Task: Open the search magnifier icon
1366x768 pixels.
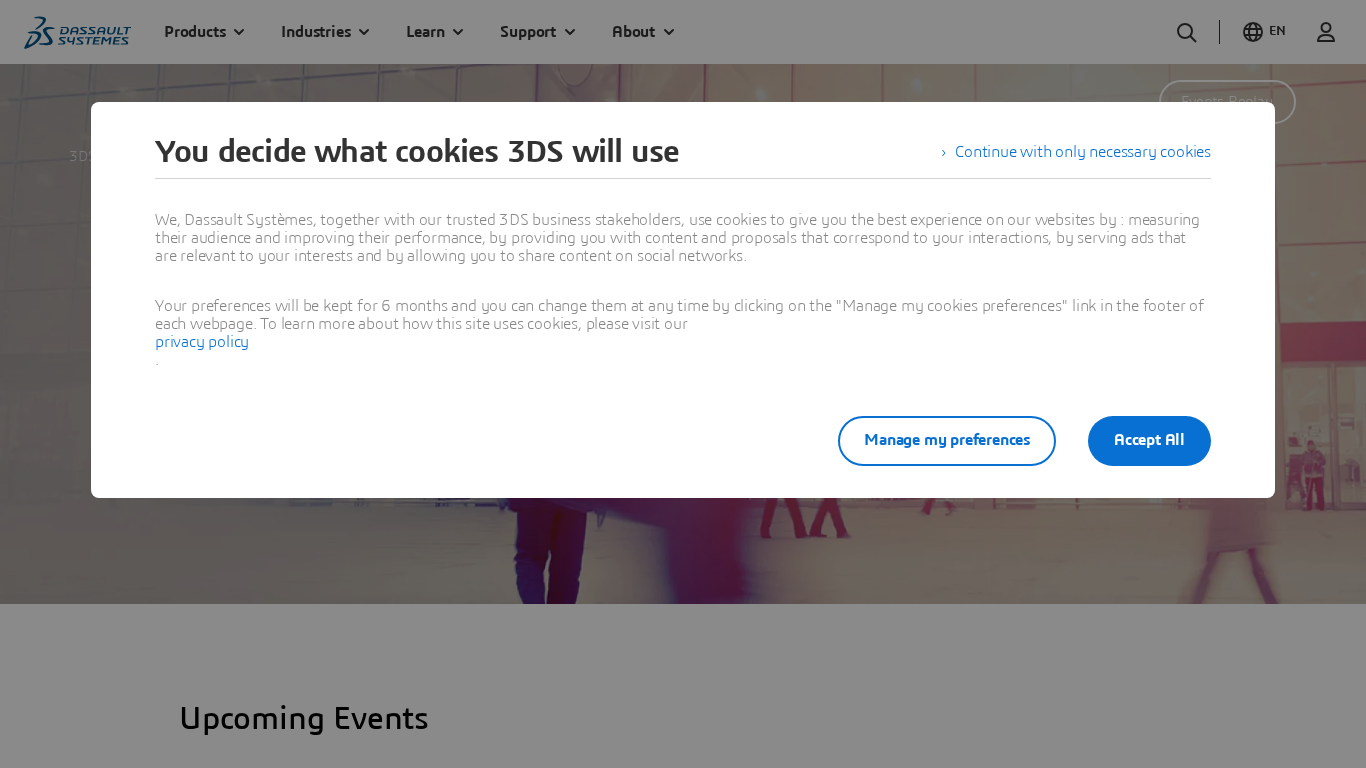Action: [x=1186, y=32]
